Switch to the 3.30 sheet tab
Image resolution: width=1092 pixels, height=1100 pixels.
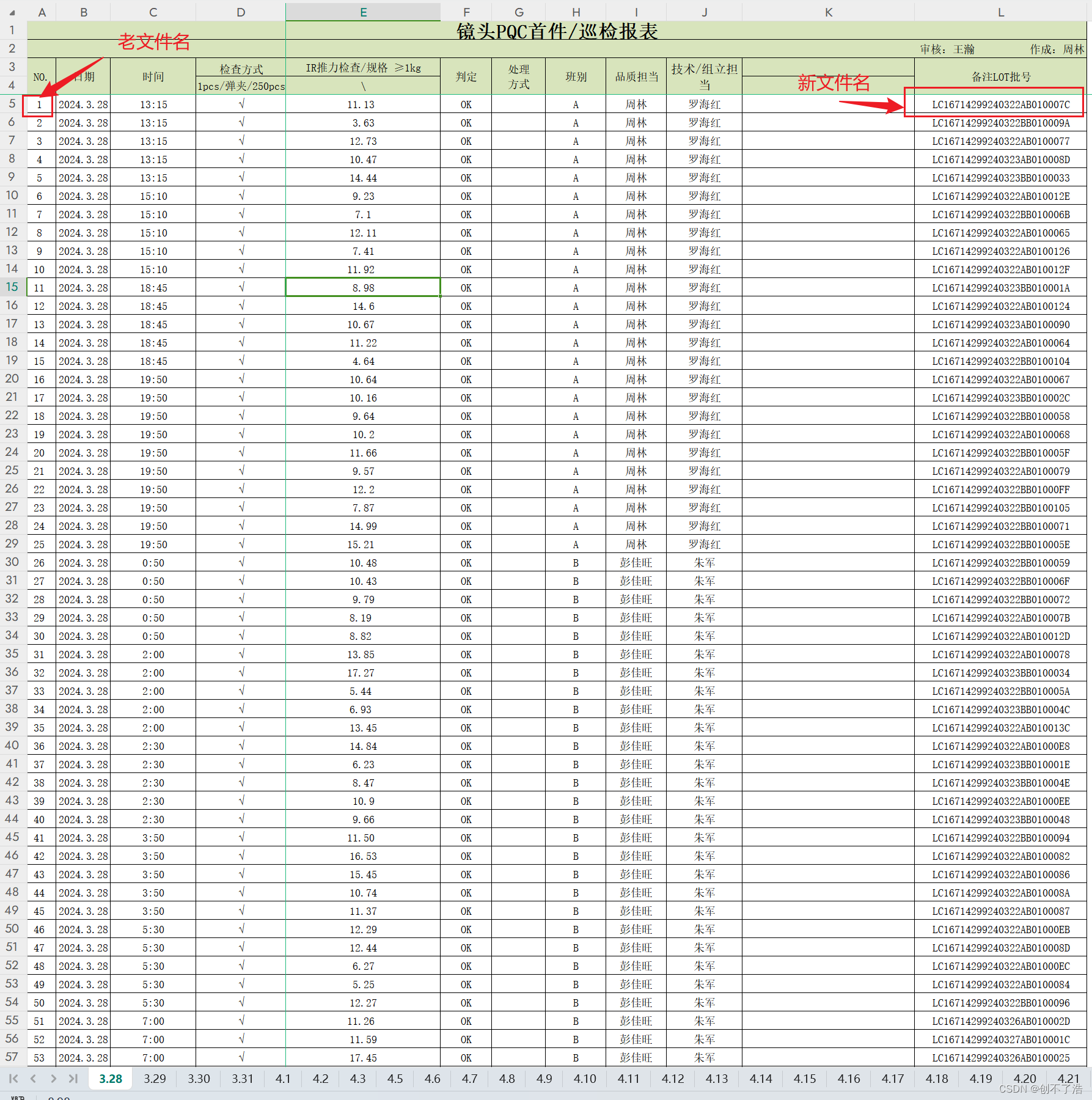coord(199,1079)
